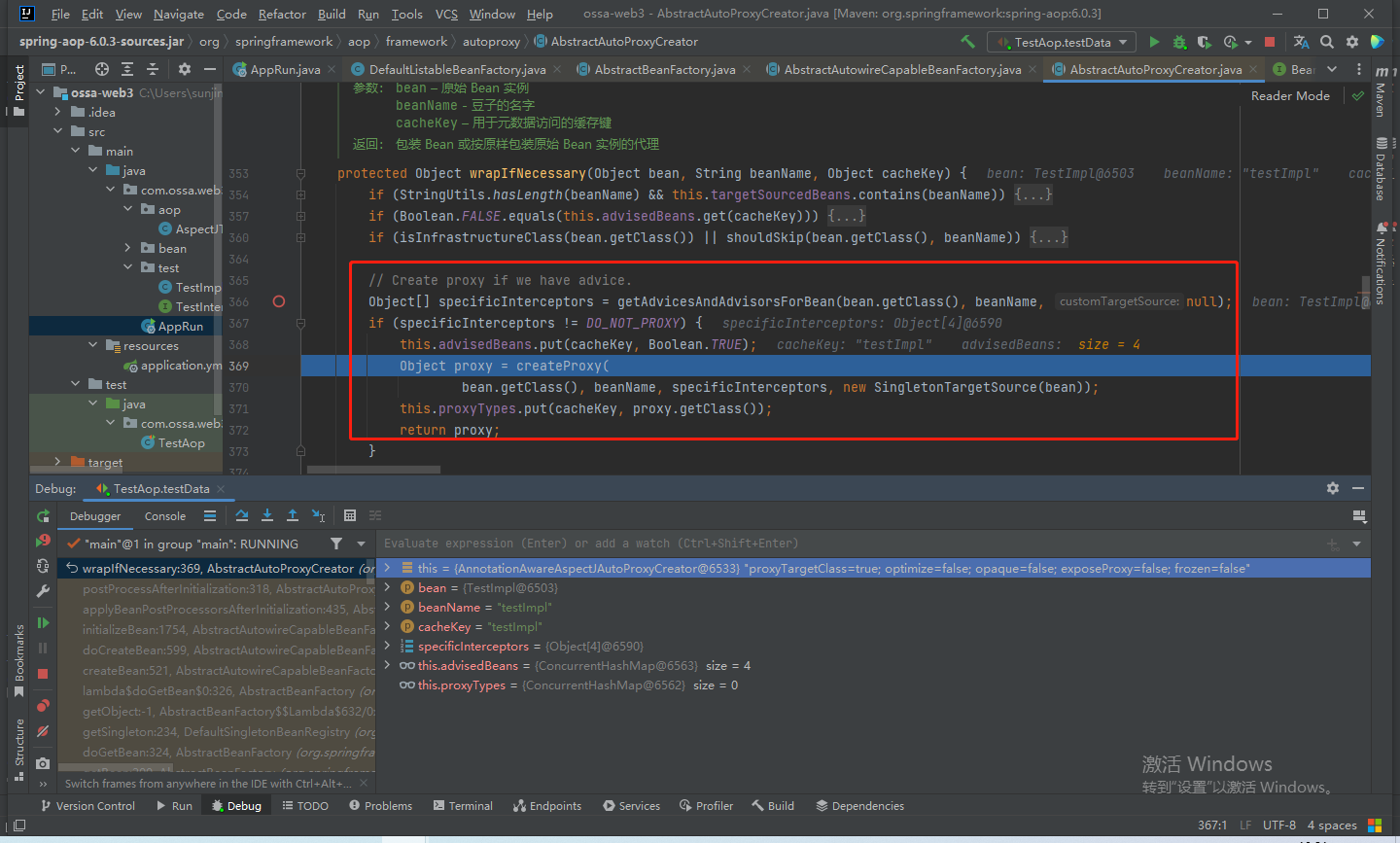Open Debug panel settings gear
Screen dimensions: 1400x843
[1333, 488]
